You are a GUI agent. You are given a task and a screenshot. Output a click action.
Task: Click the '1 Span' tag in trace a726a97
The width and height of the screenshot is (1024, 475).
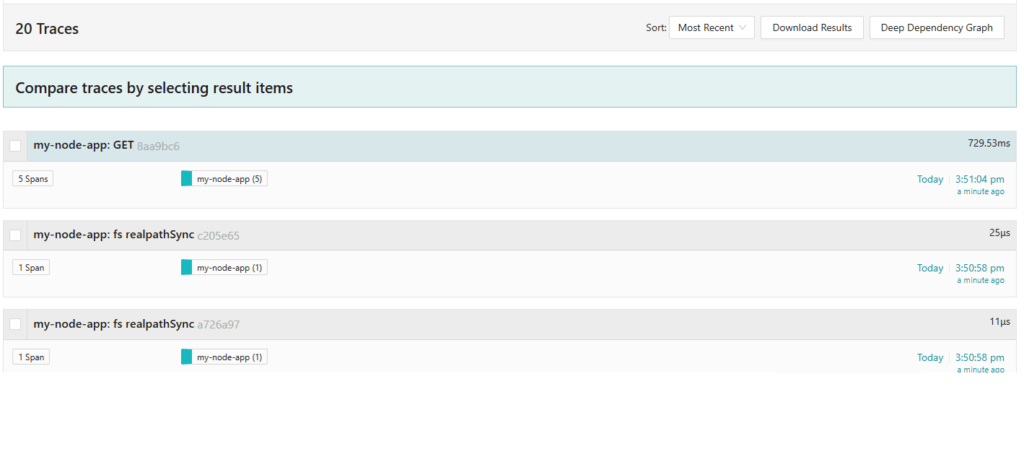point(31,357)
